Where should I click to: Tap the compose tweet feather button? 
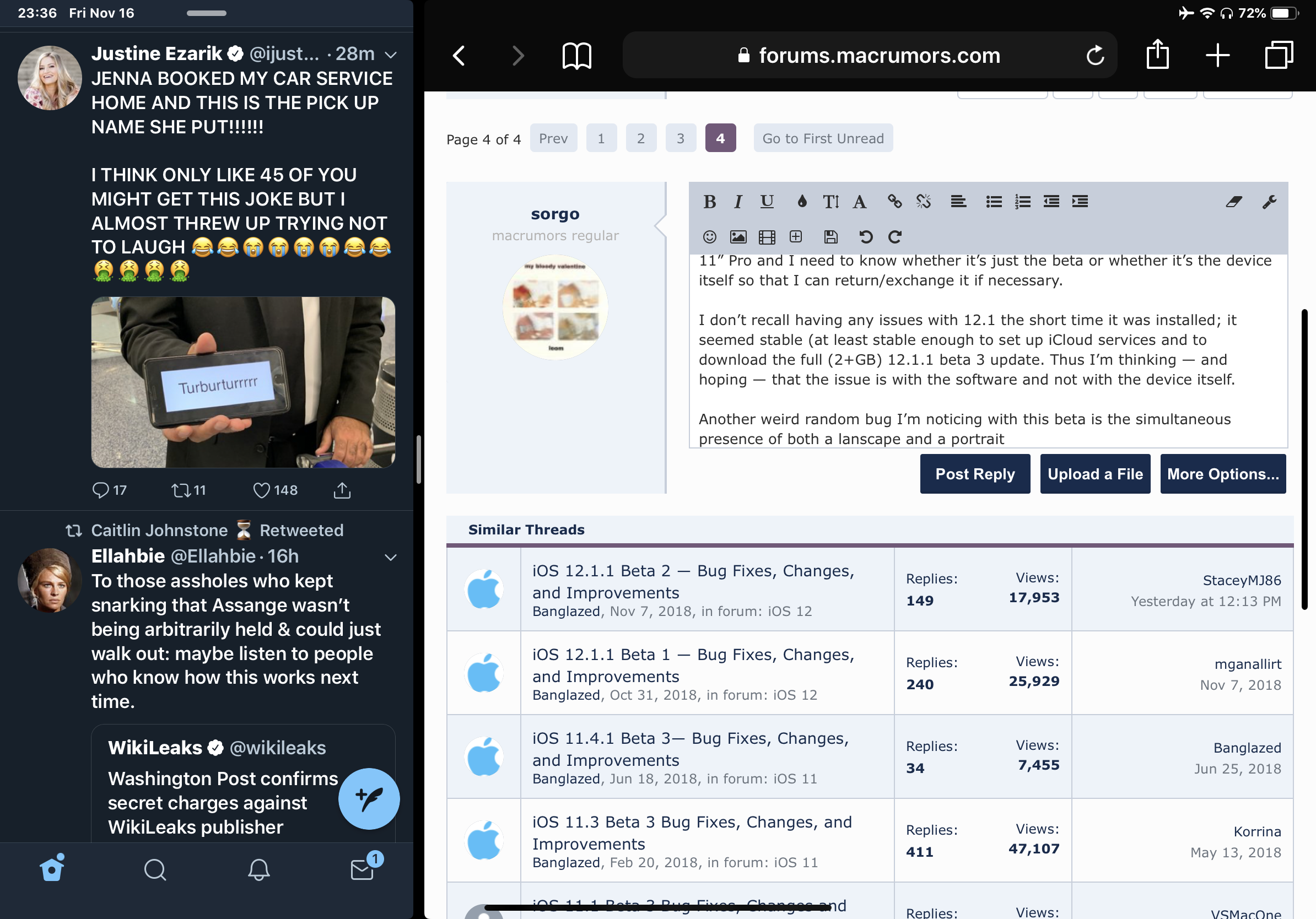[x=369, y=798]
